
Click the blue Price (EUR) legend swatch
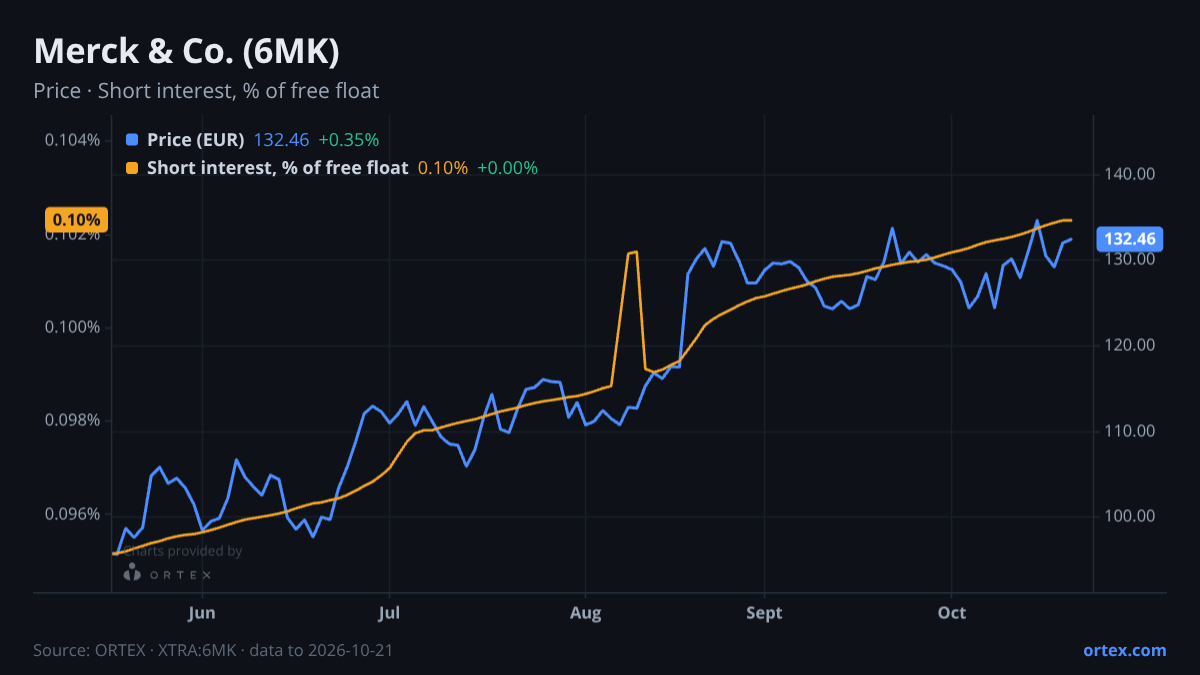point(132,140)
